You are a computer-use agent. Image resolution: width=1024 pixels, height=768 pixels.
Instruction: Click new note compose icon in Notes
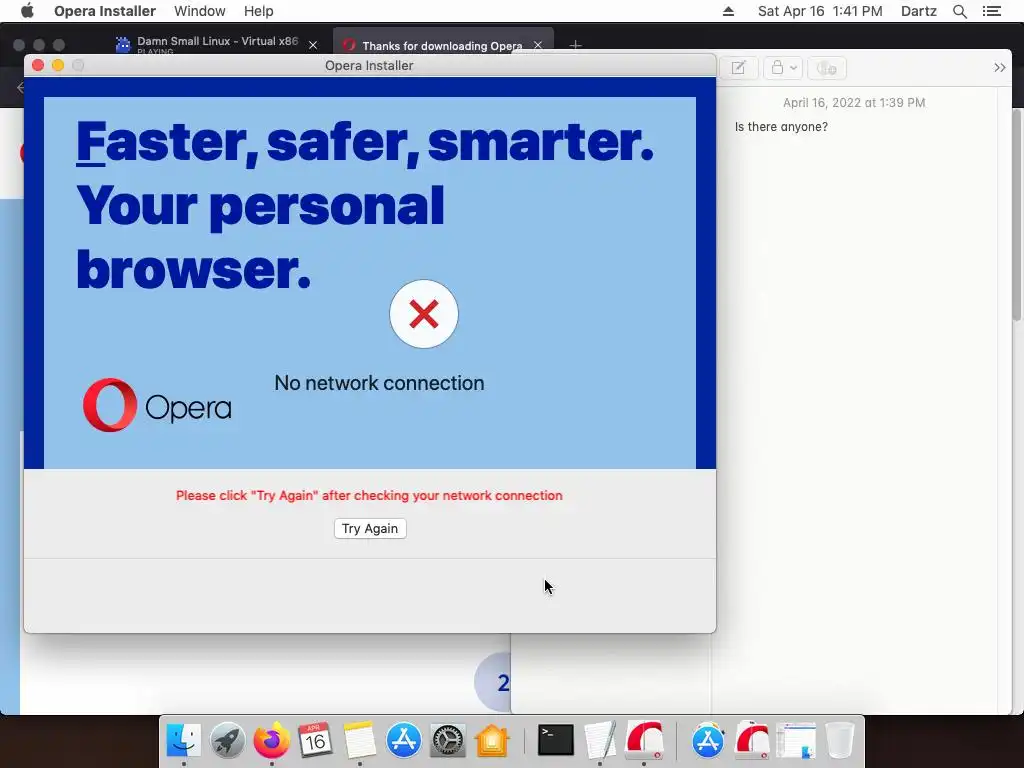pyautogui.click(x=739, y=68)
